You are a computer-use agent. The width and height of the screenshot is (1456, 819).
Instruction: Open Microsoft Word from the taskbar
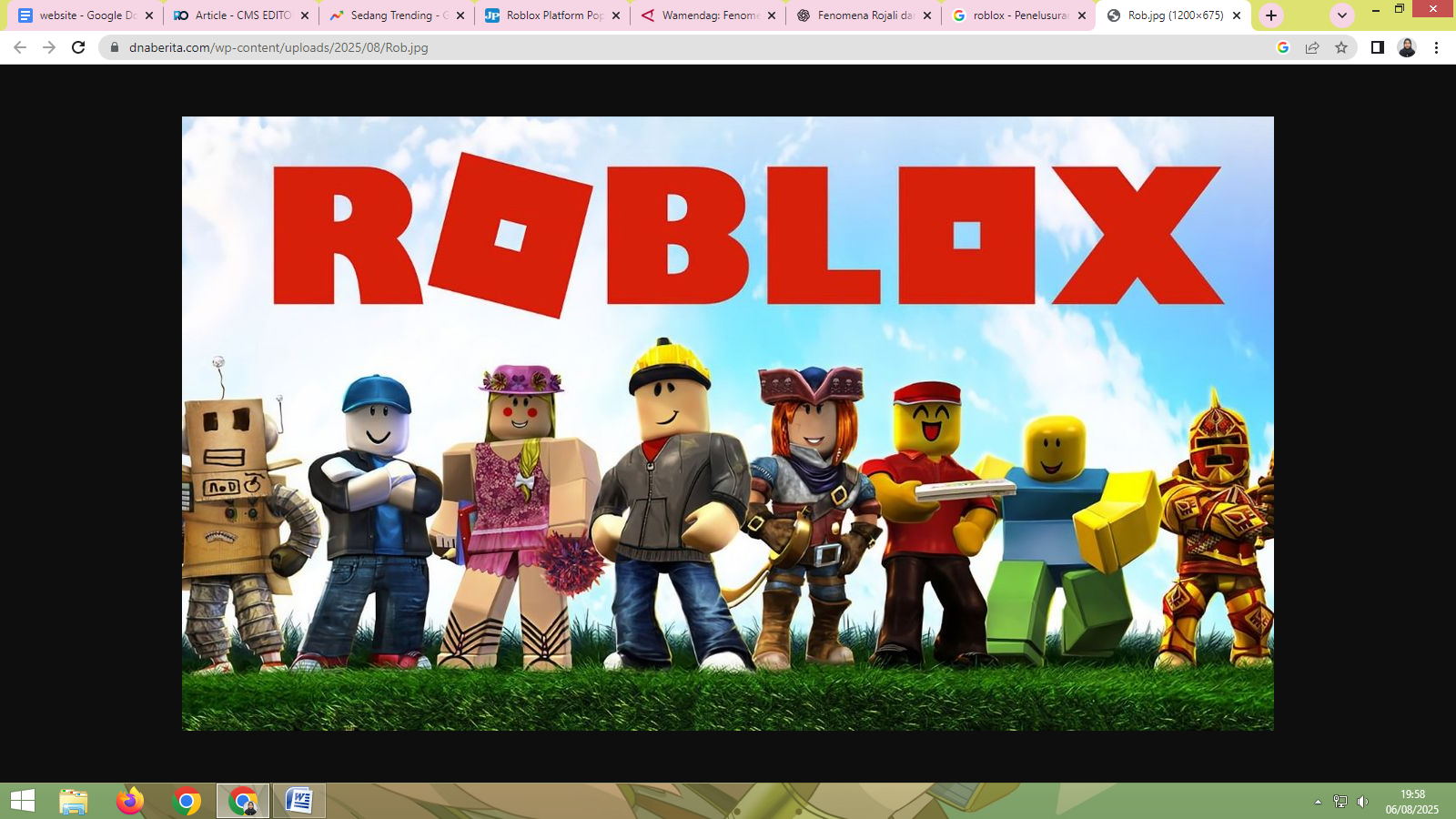(299, 801)
